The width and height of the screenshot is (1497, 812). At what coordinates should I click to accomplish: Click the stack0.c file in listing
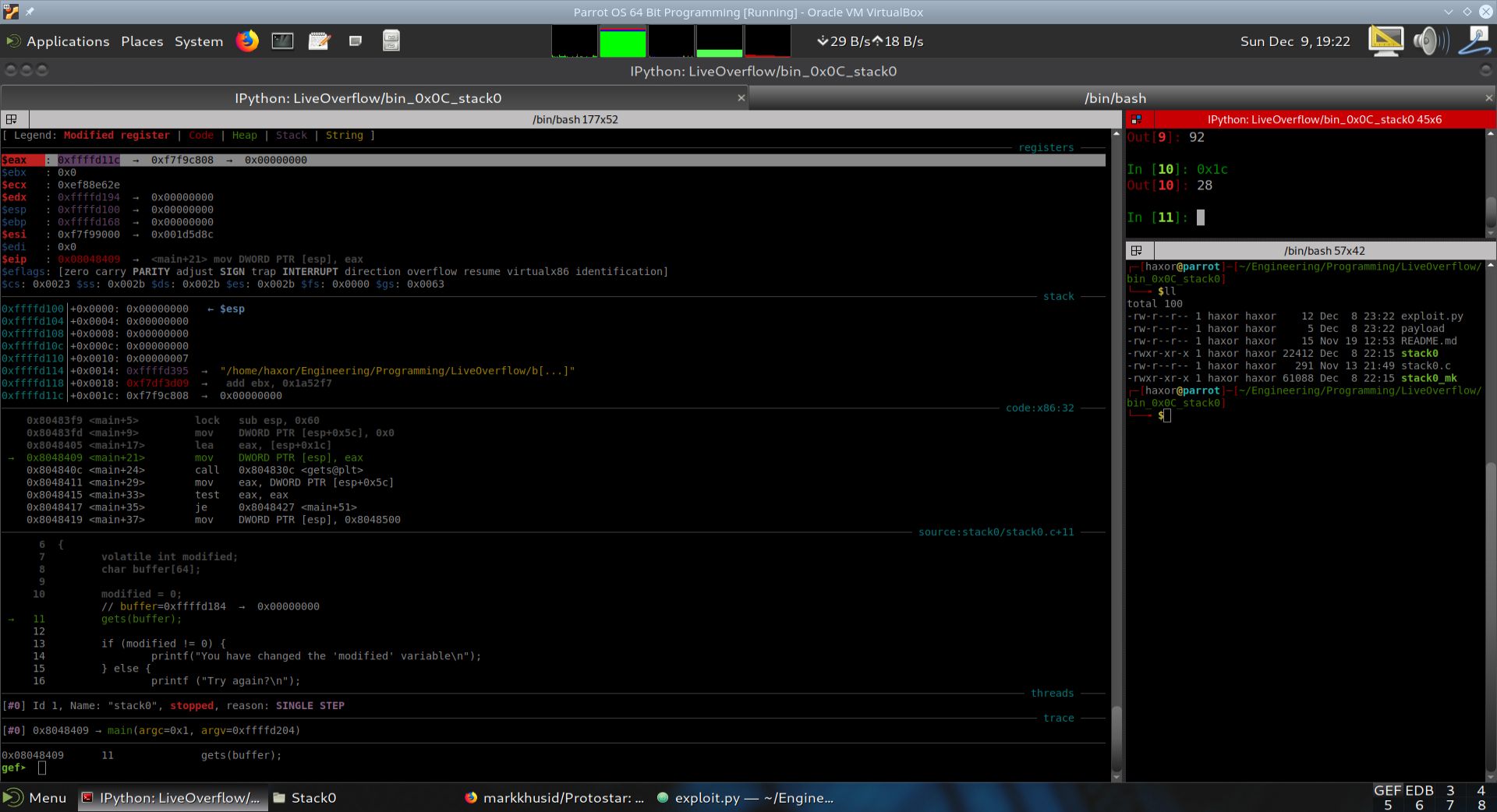pyautogui.click(x=1425, y=366)
